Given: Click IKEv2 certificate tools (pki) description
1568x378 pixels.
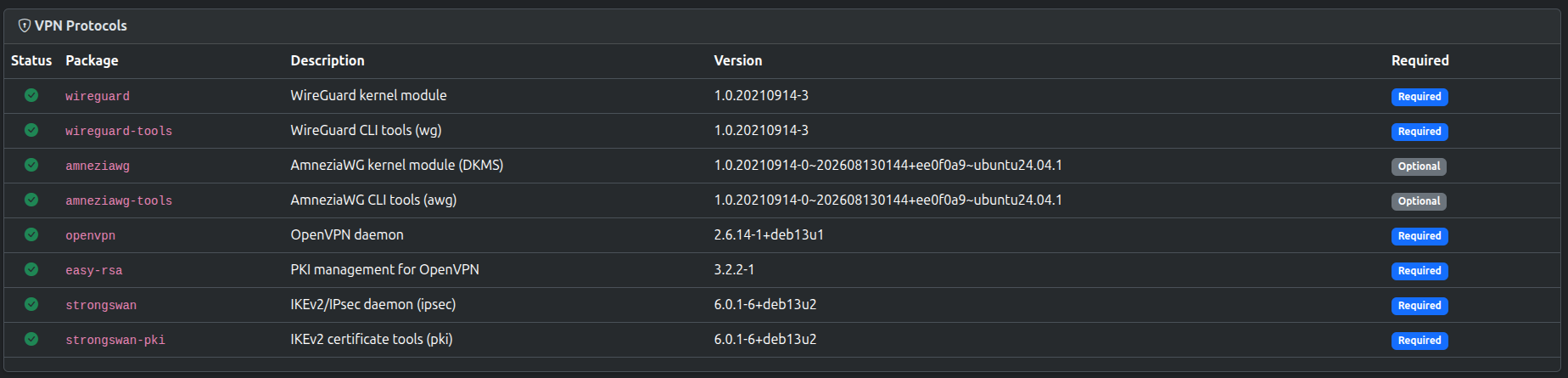Looking at the screenshot, I should pyautogui.click(x=372, y=340).
